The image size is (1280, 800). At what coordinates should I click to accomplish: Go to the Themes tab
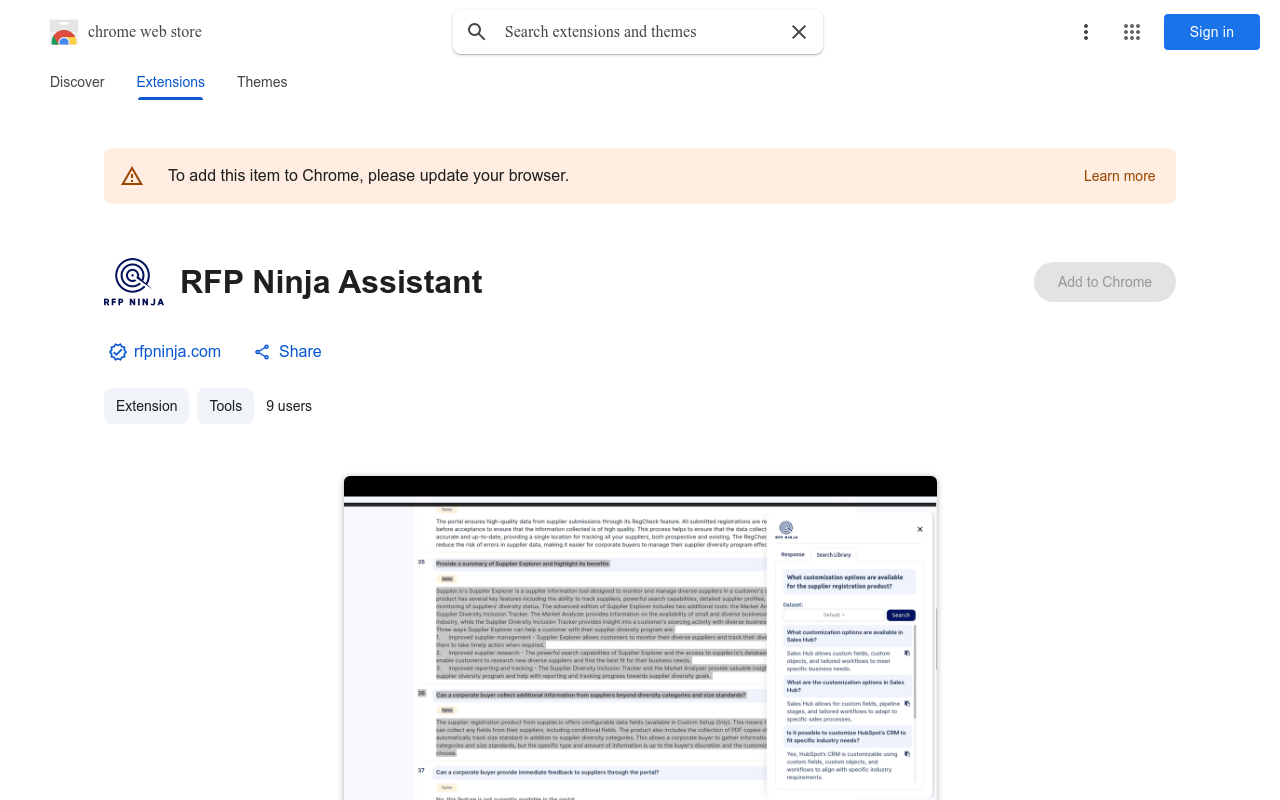point(262,82)
